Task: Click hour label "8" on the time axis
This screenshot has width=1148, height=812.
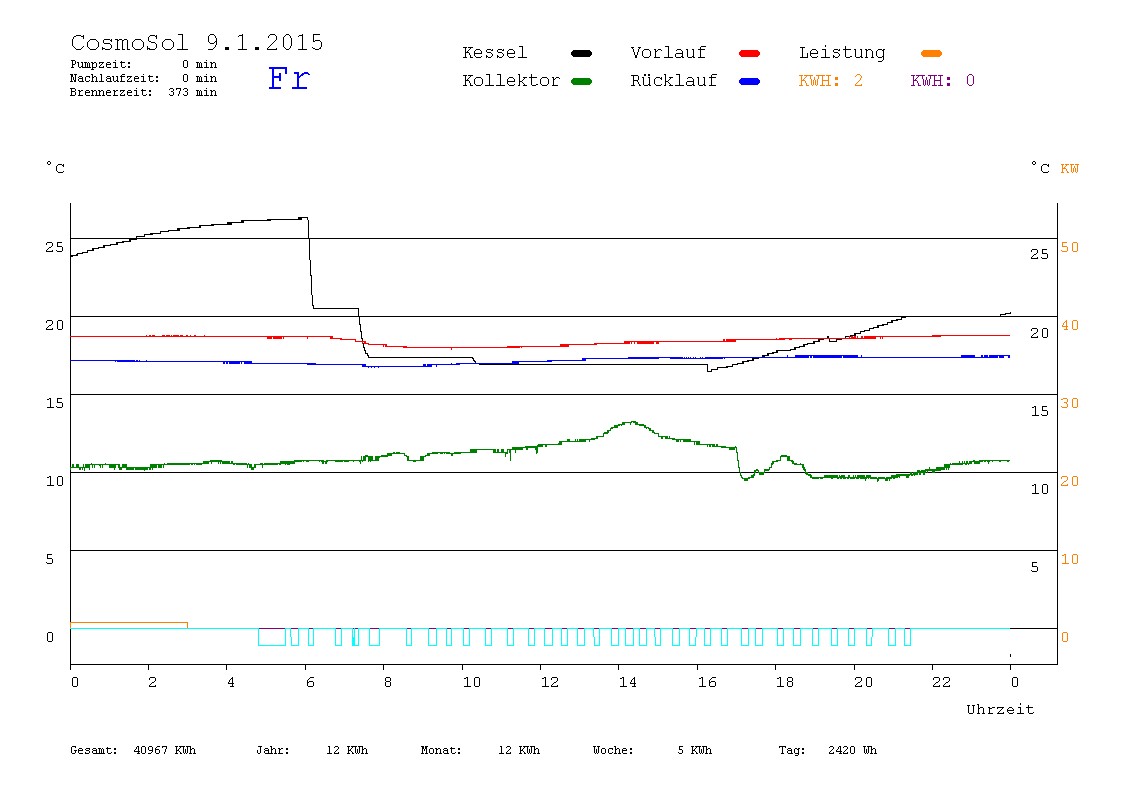Action: pos(387,682)
